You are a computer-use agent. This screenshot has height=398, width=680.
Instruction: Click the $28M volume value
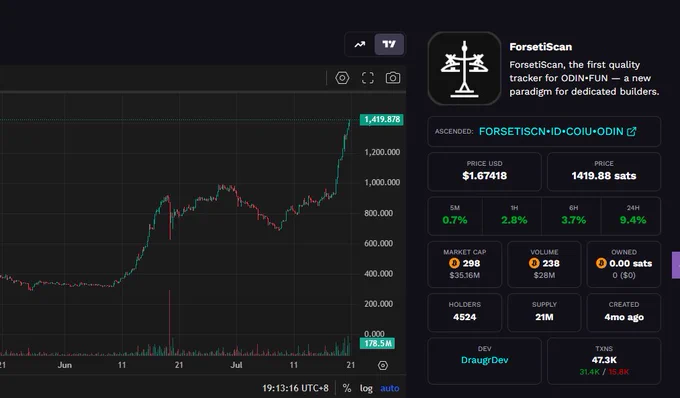coord(544,275)
